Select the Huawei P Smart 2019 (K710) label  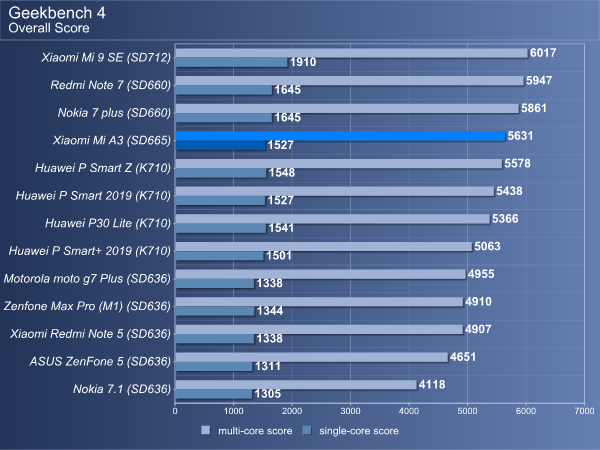pyautogui.click(x=93, y=196)
